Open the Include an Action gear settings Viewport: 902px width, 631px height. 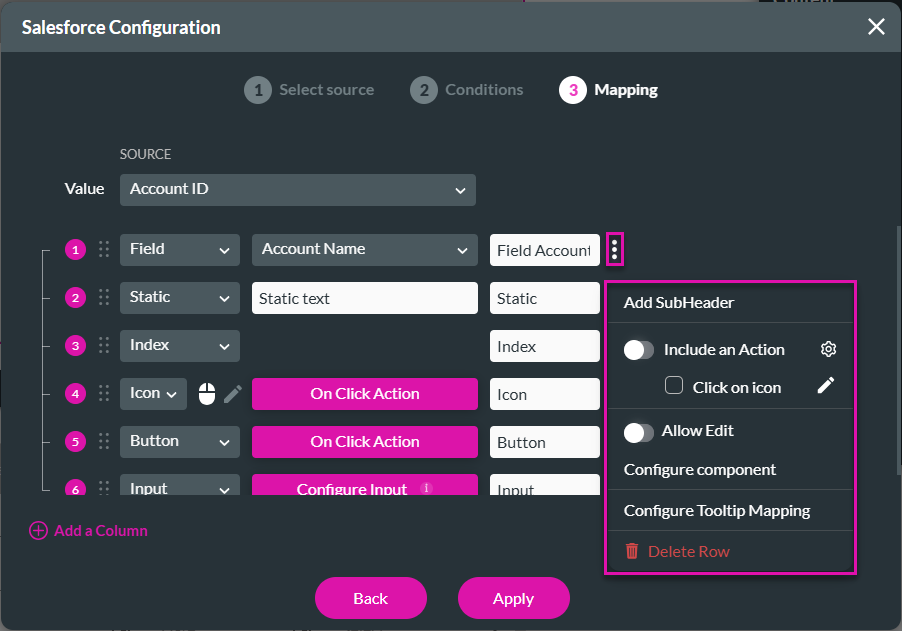pos(828,349)
